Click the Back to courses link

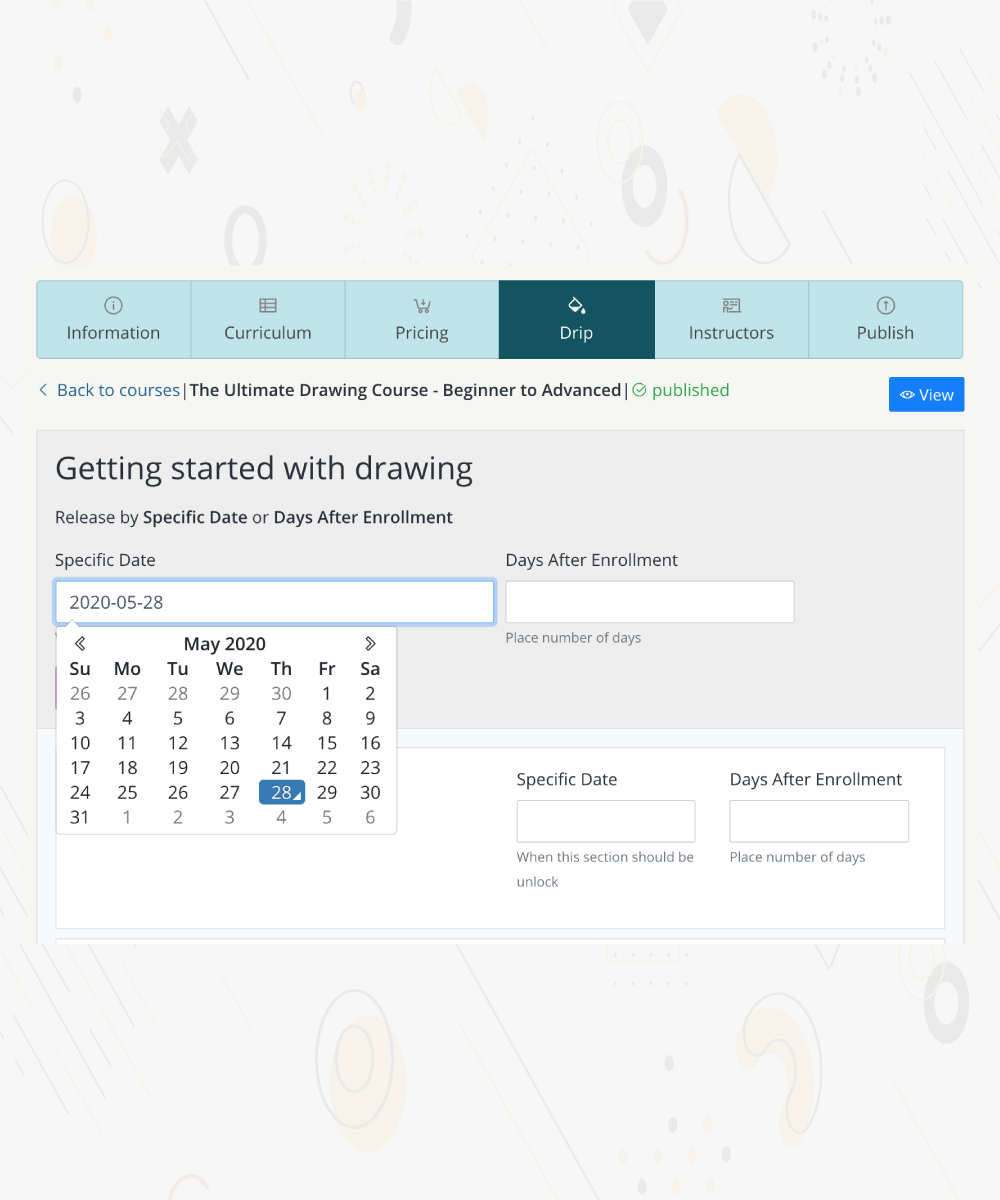pos(118,390)
